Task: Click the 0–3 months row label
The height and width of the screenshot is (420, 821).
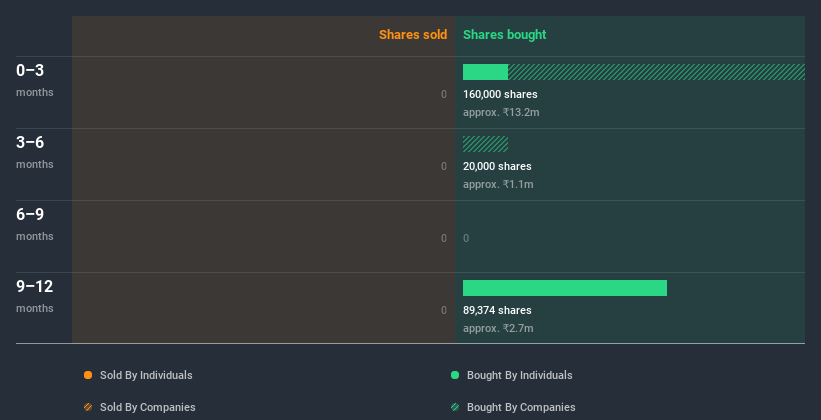Action: coord(35,80)
